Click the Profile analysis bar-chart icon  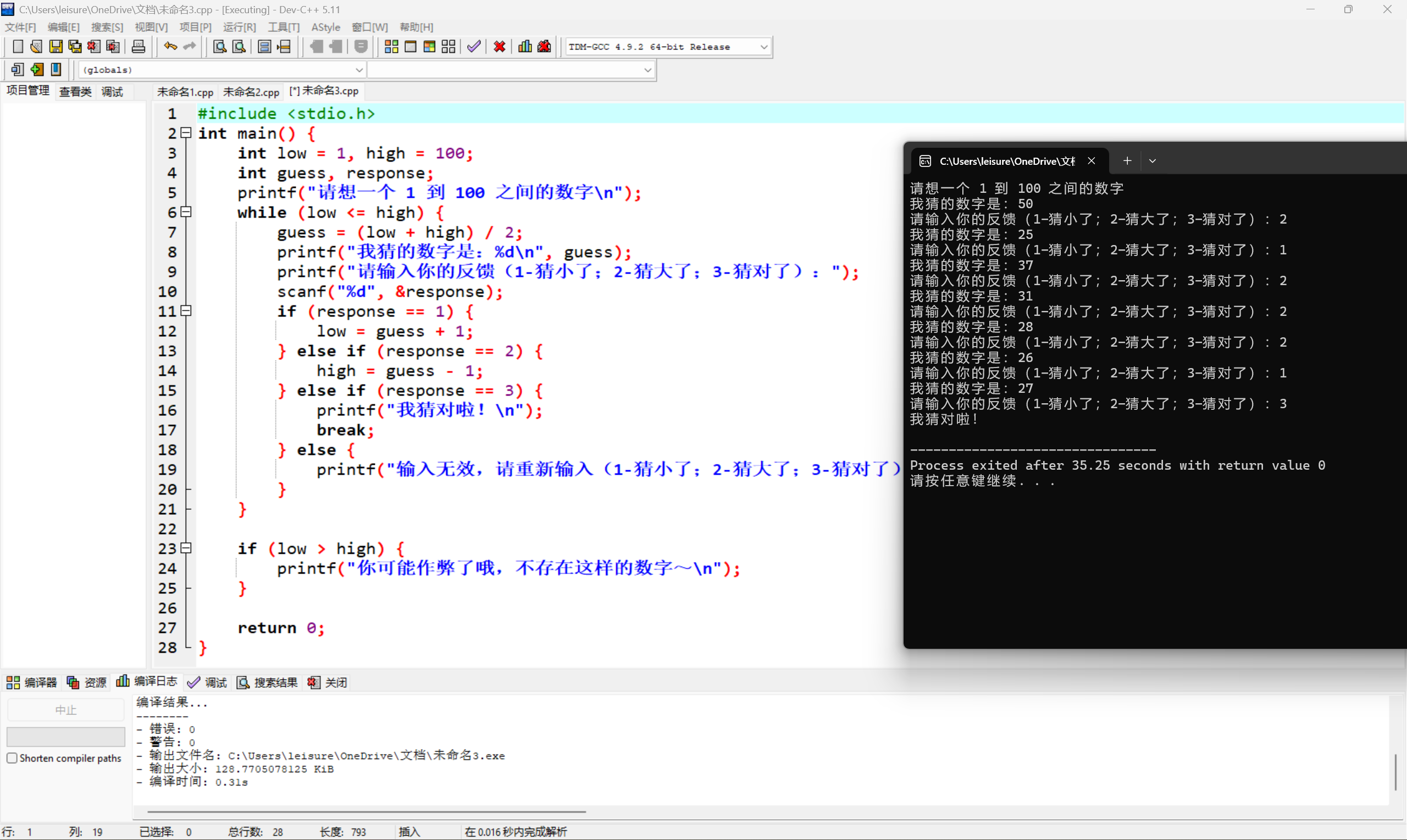click(x=524, y=46)
